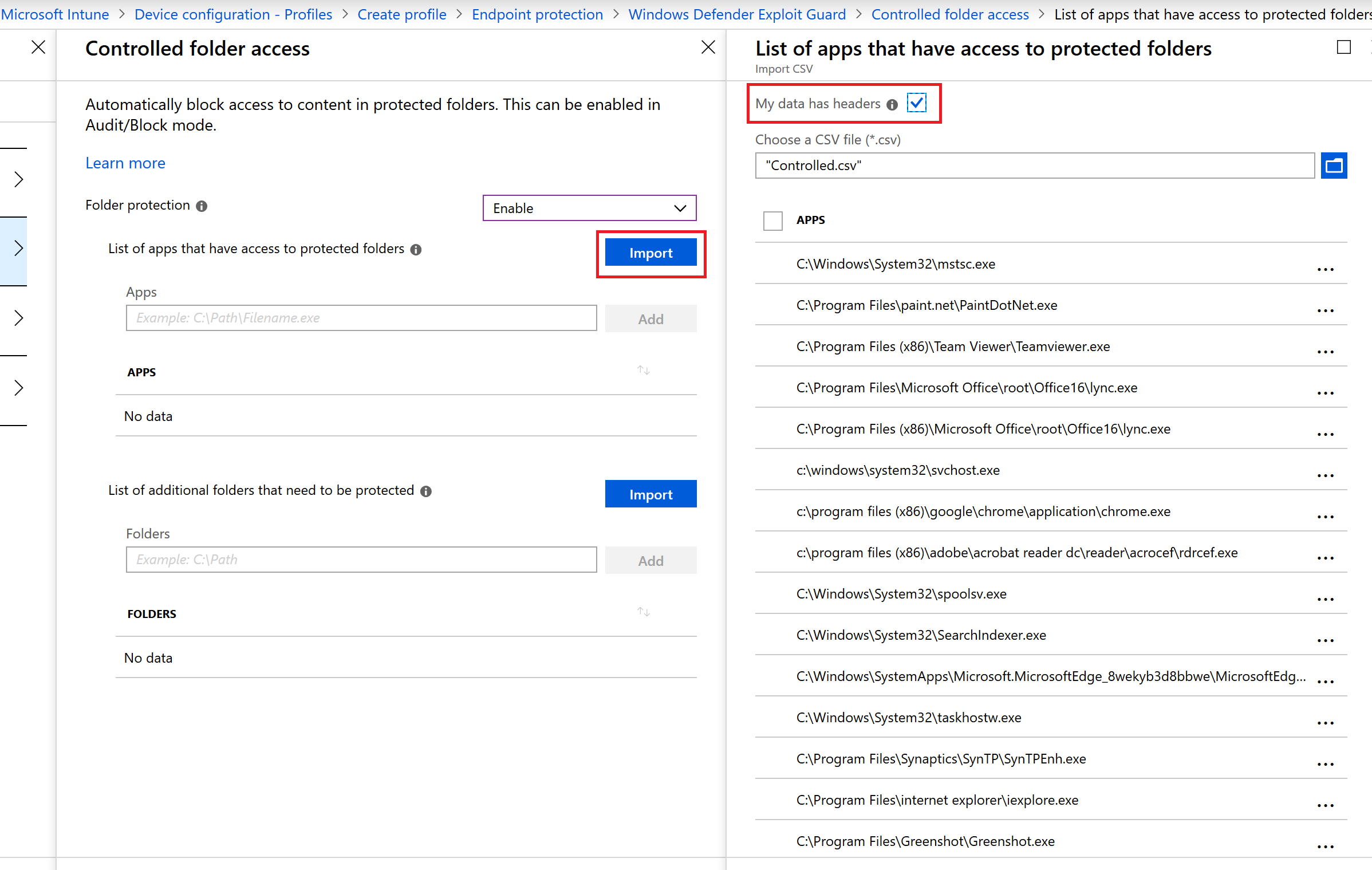Image resolution: width=1372 pixels, height=870 pixels.
Task: Select the spoolsv.exe path entry
Action: coord(901,594)
